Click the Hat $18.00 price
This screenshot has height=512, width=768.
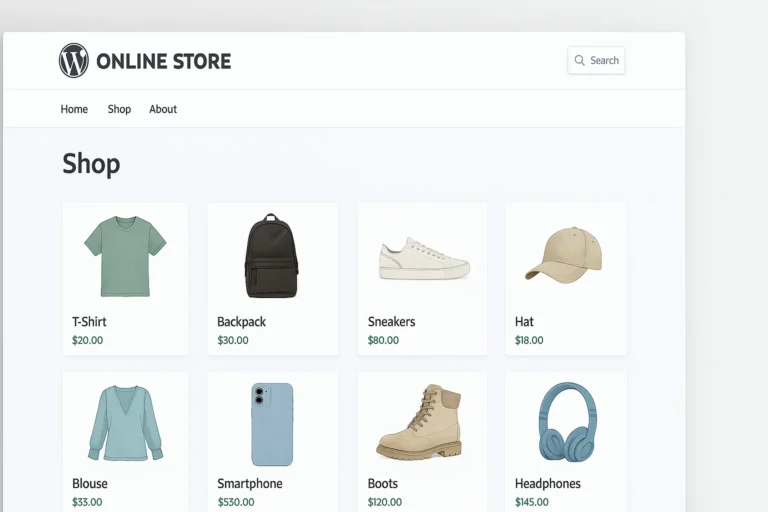point(529,340)
